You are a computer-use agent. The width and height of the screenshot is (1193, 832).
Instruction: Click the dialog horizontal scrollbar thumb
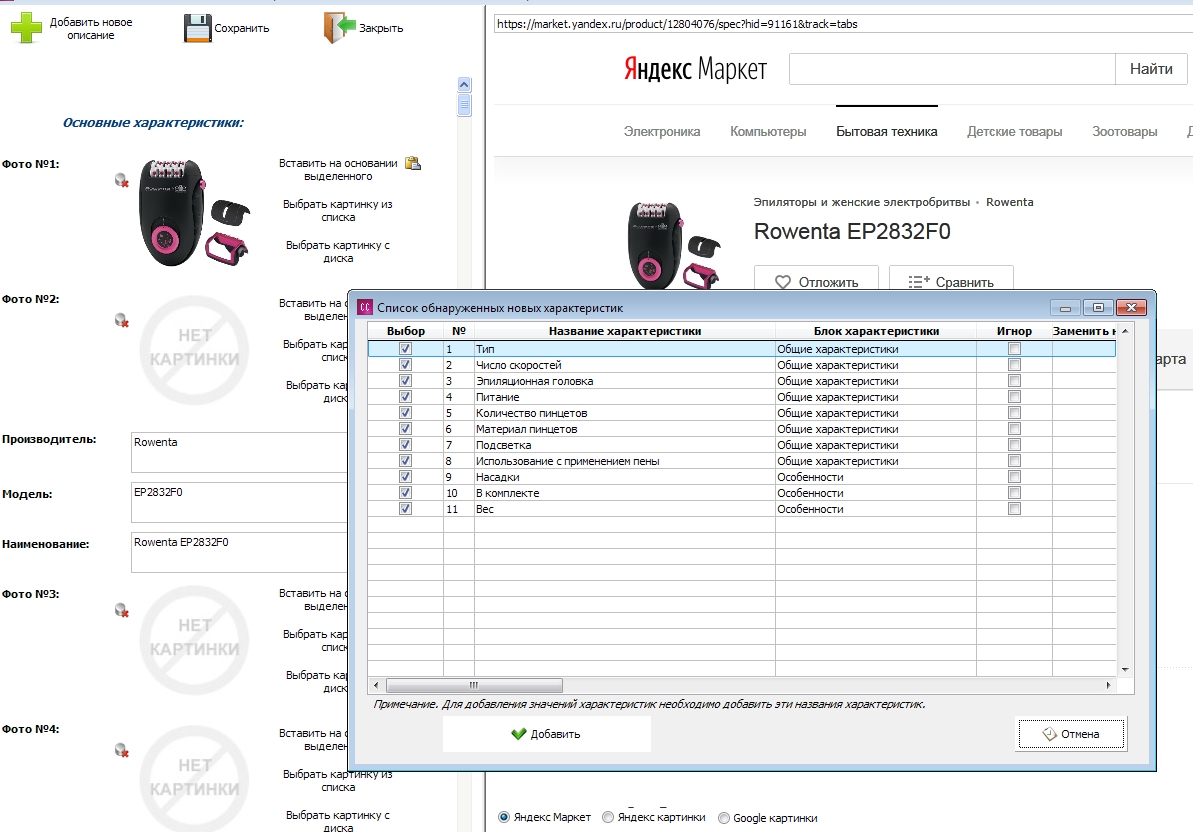click(474, 685)
